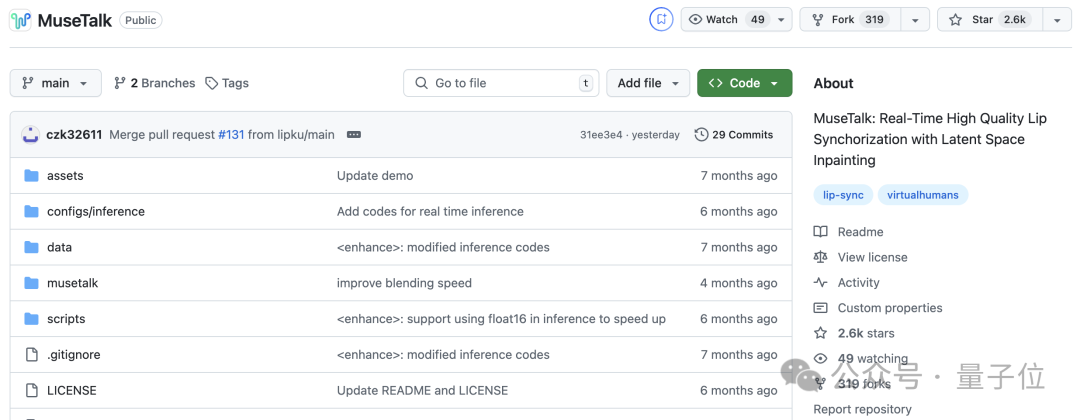Viewport: 1080px width, 420px height.
Task: Click the lip-sync topic tag
Action: [x=843, y=195]
